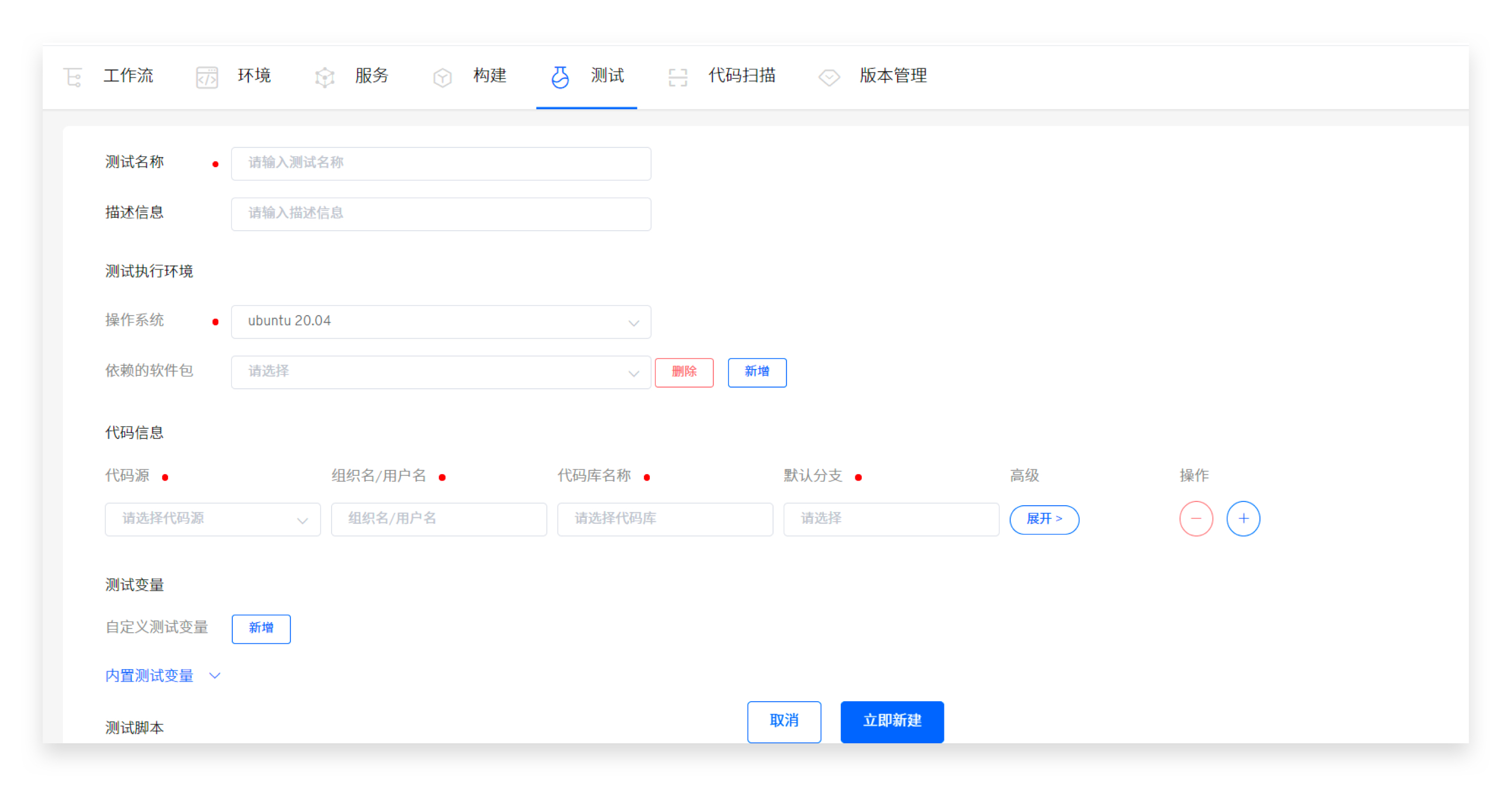Click the code scan (代码扫描) icon
Screen dimensions: 1512x786
tap(678, 77)
